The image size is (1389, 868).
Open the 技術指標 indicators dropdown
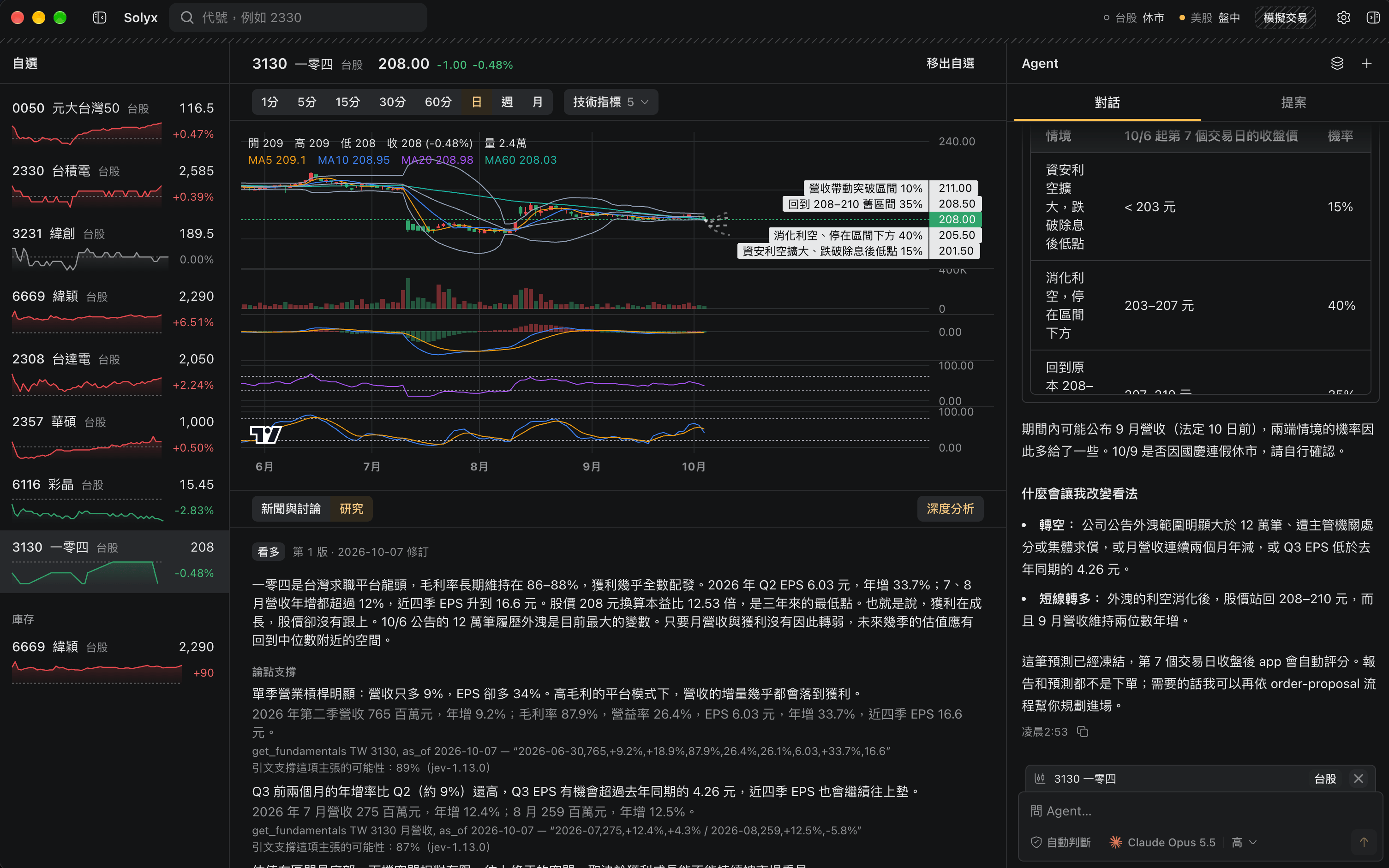[611, 102]
